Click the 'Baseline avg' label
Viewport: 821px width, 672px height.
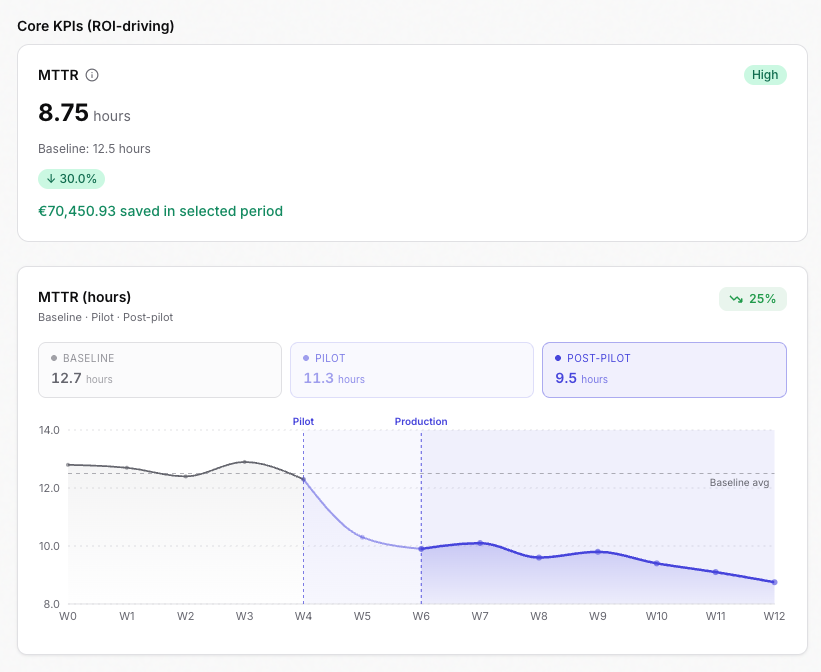point(739,482)
